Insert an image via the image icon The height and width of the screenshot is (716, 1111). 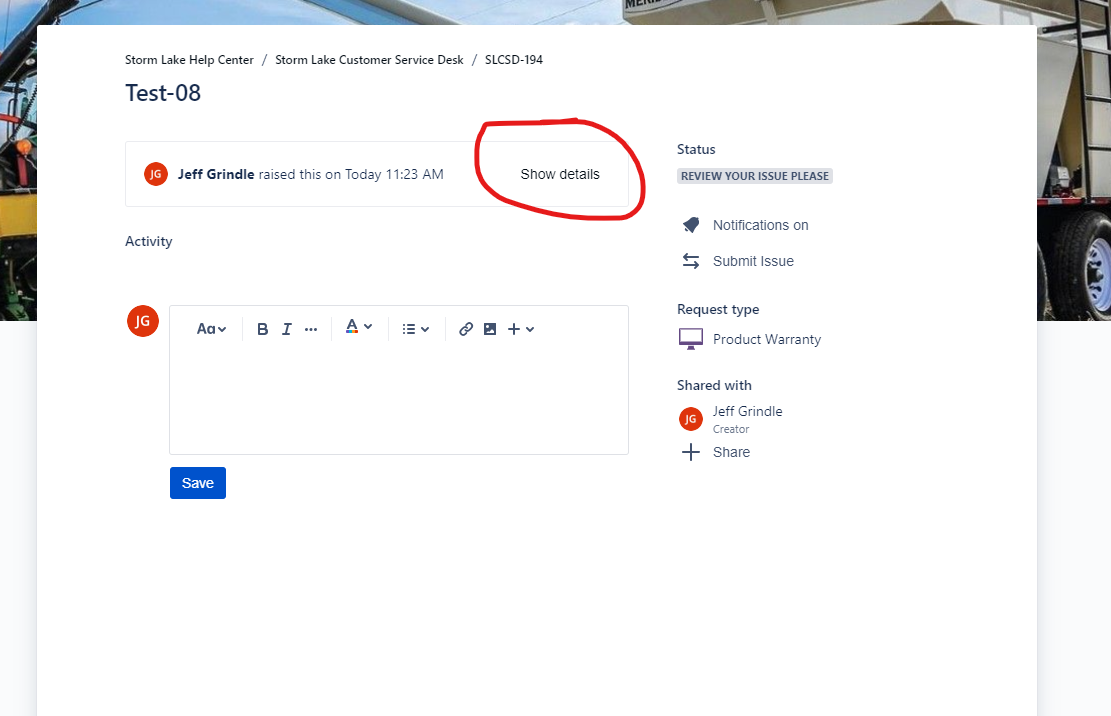[x=489, y=328]
